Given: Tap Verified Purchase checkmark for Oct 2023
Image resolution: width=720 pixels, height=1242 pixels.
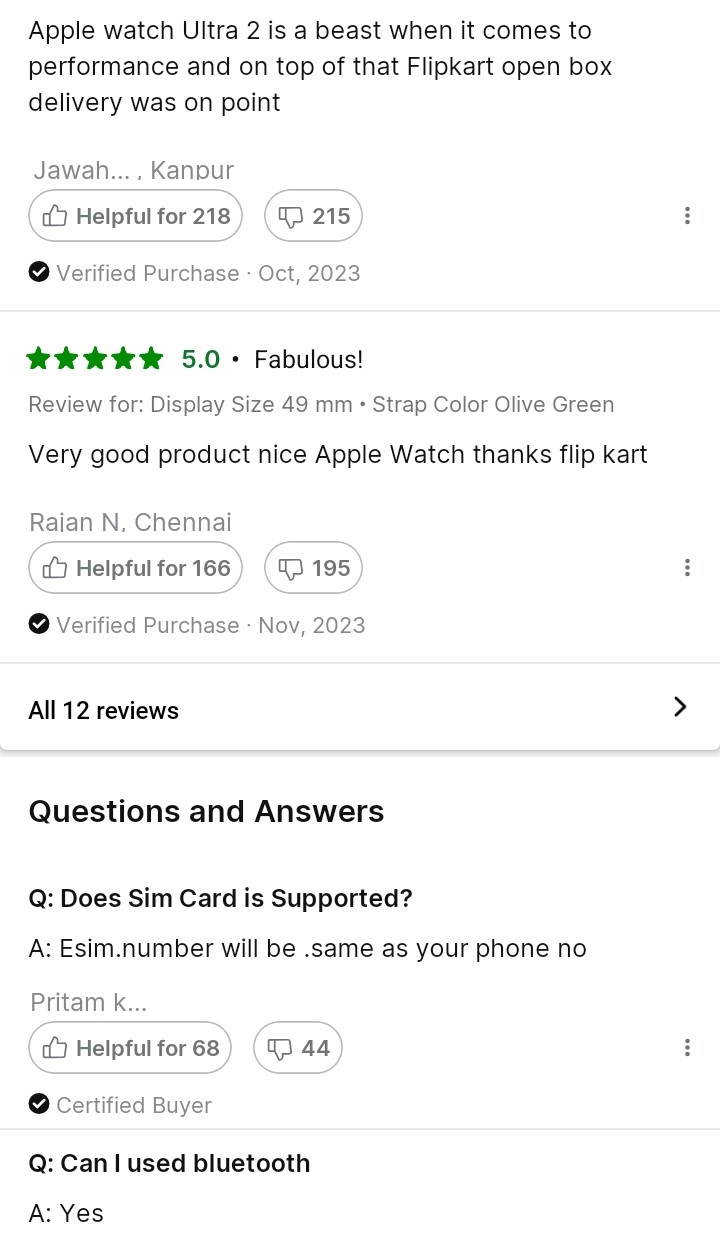Looking at the screenshot, I should [x=39, y=273].
